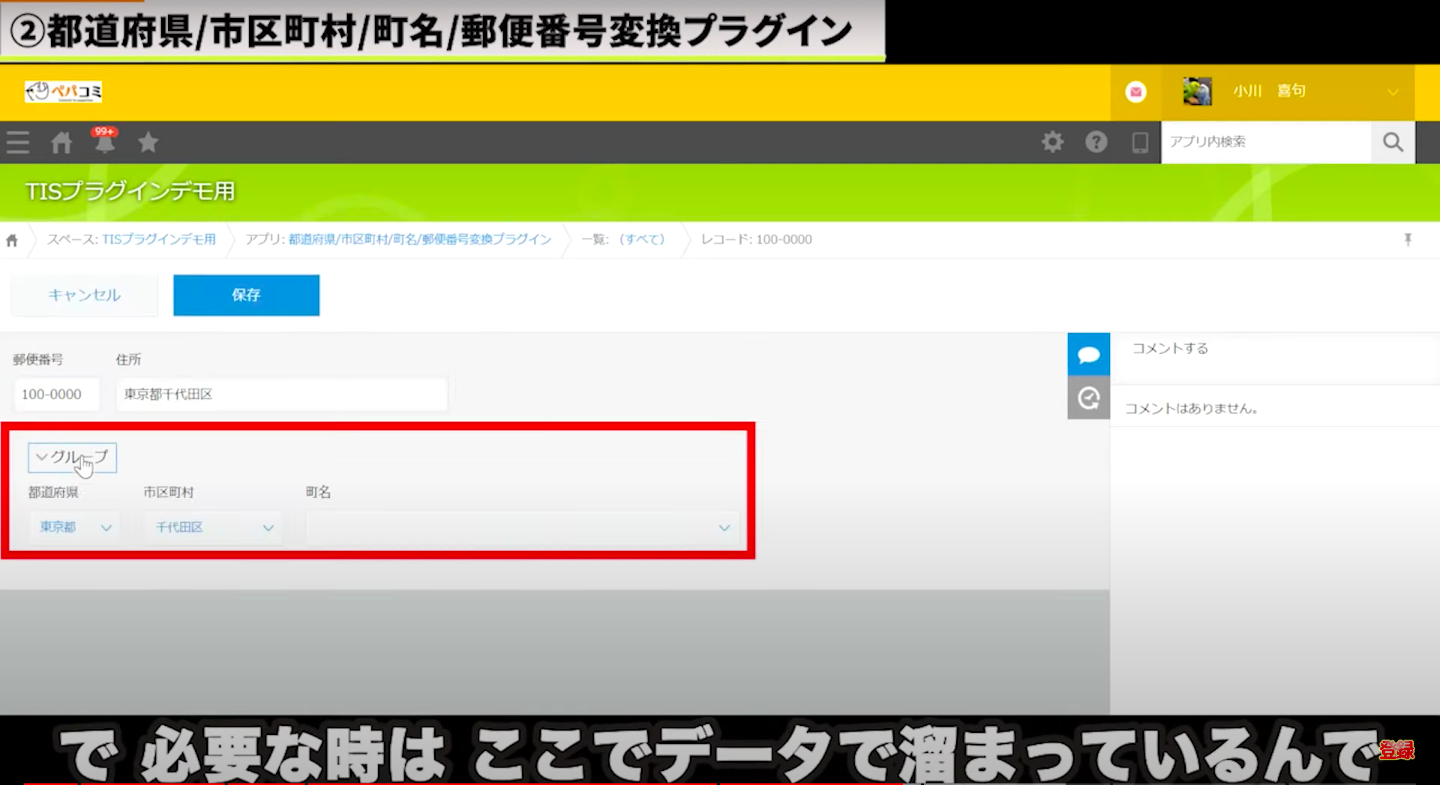Open the favorites star icon

click(148, 143)
